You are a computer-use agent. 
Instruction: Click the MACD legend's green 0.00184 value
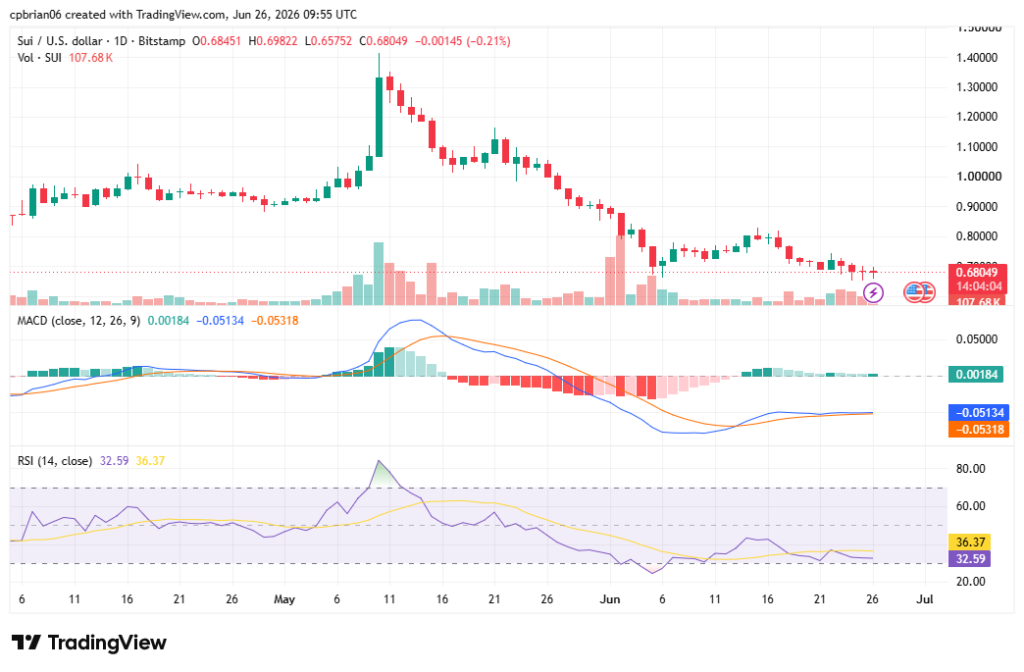[x=168, y=321]
